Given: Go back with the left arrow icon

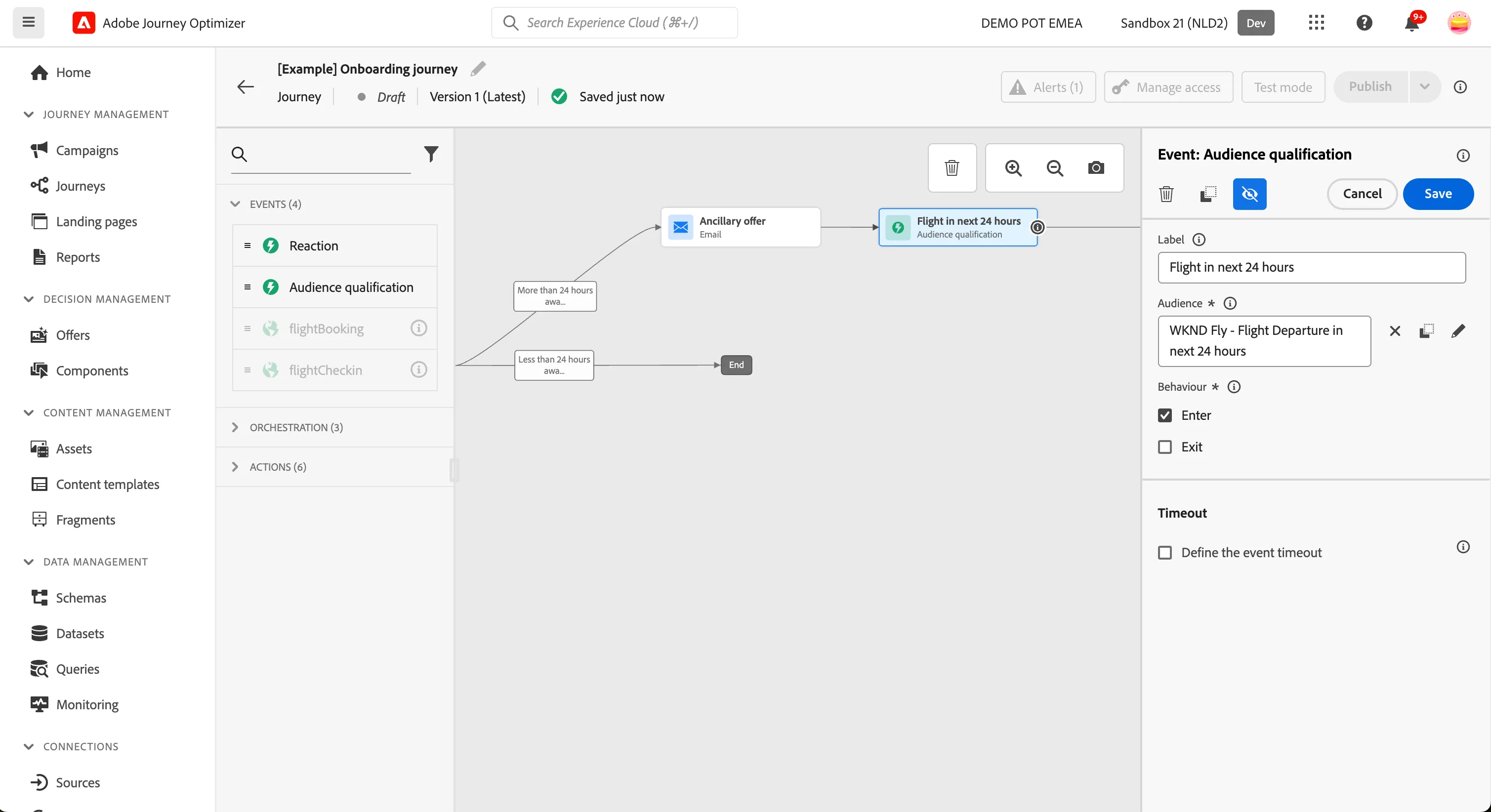Looking at the screenshot, I should click(246, 87).
